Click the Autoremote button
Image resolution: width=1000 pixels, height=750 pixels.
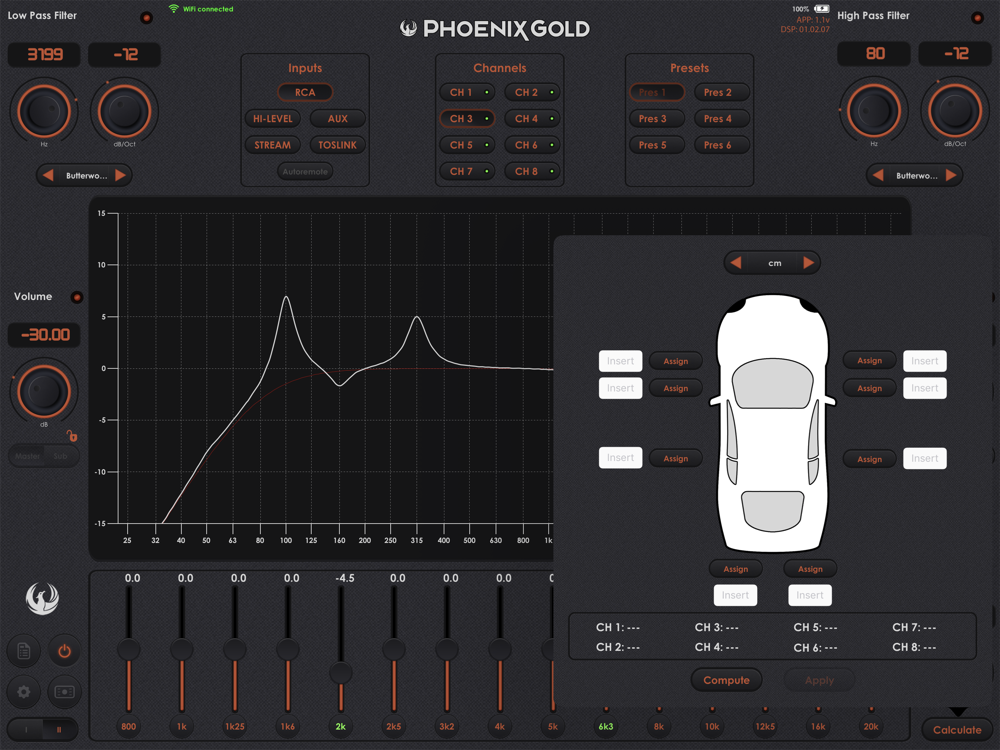[x=305, y=172]
